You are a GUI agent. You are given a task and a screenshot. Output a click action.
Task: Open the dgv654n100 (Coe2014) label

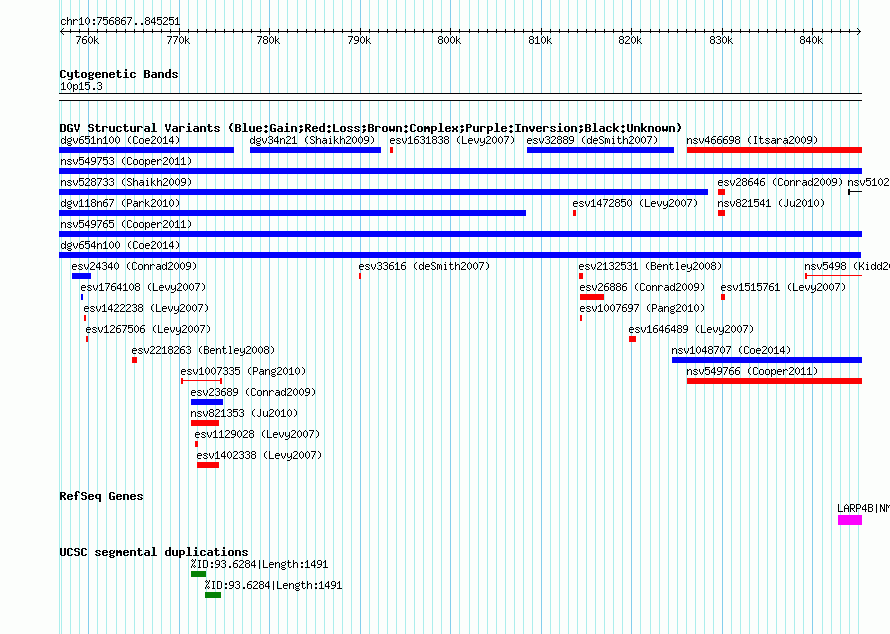coord(120,245)
